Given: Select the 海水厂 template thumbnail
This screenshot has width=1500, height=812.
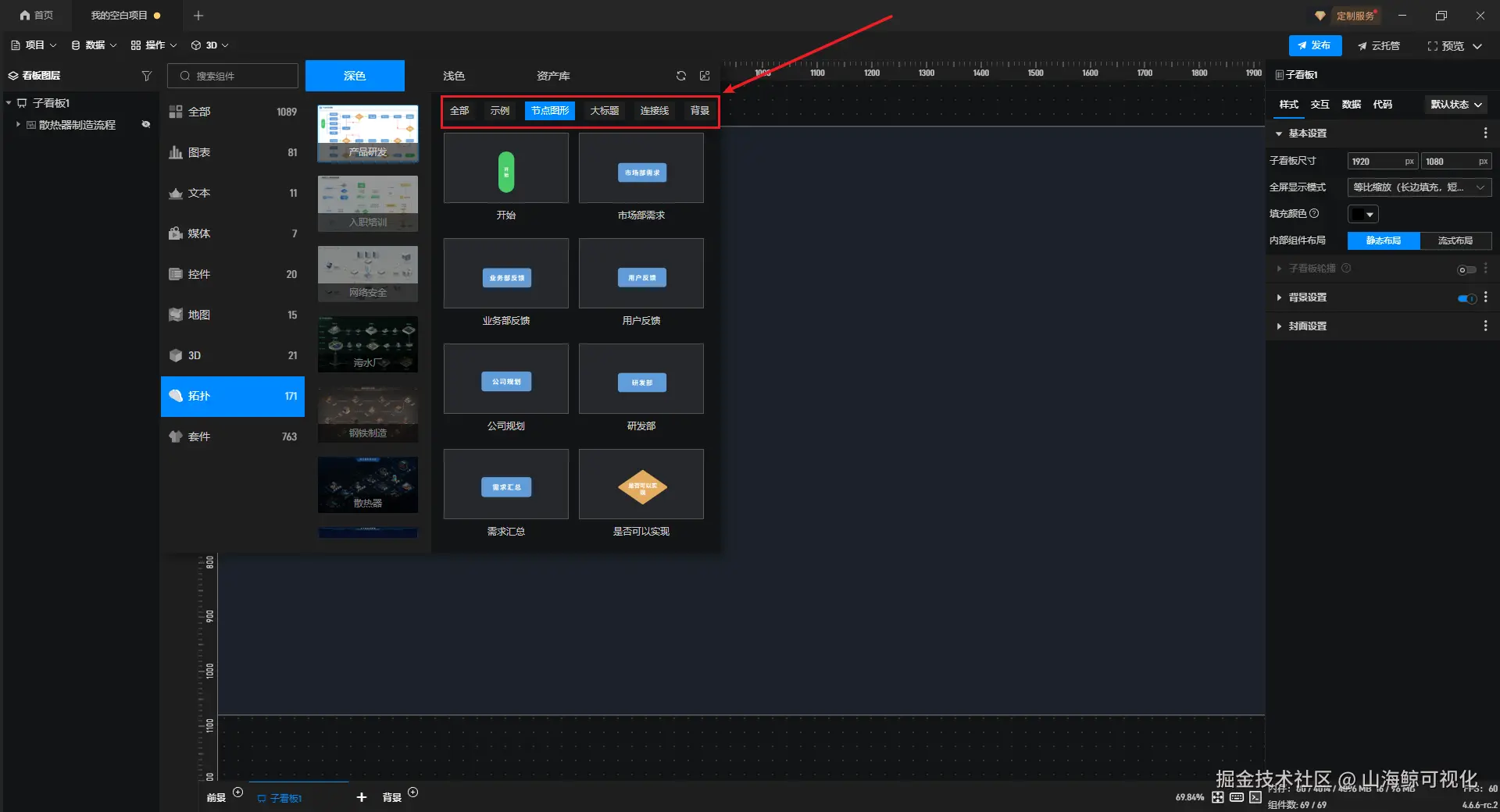Looking at the screenshot, I should 368,344.
